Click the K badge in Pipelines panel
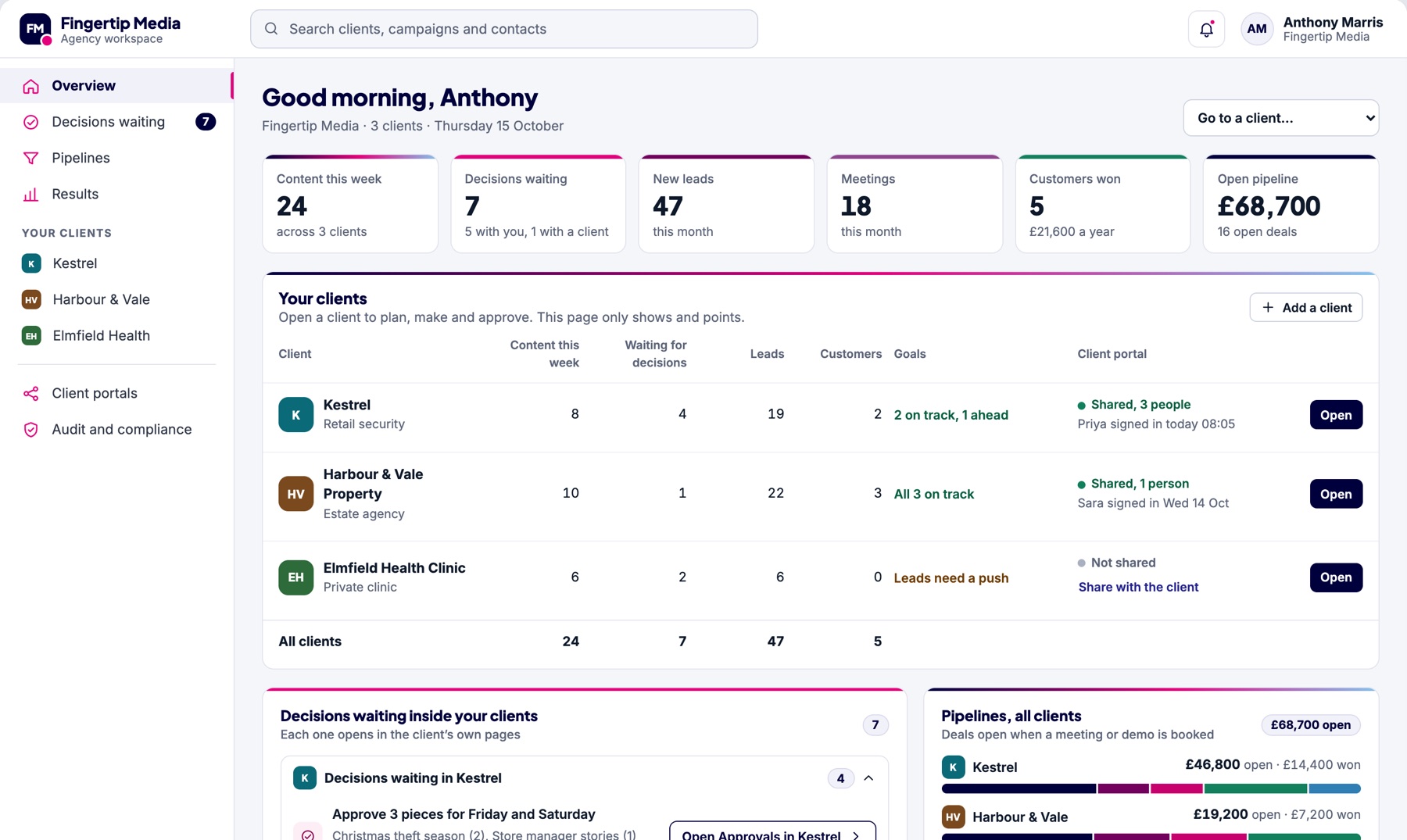The image size is (1407, 840). [953, 767]
